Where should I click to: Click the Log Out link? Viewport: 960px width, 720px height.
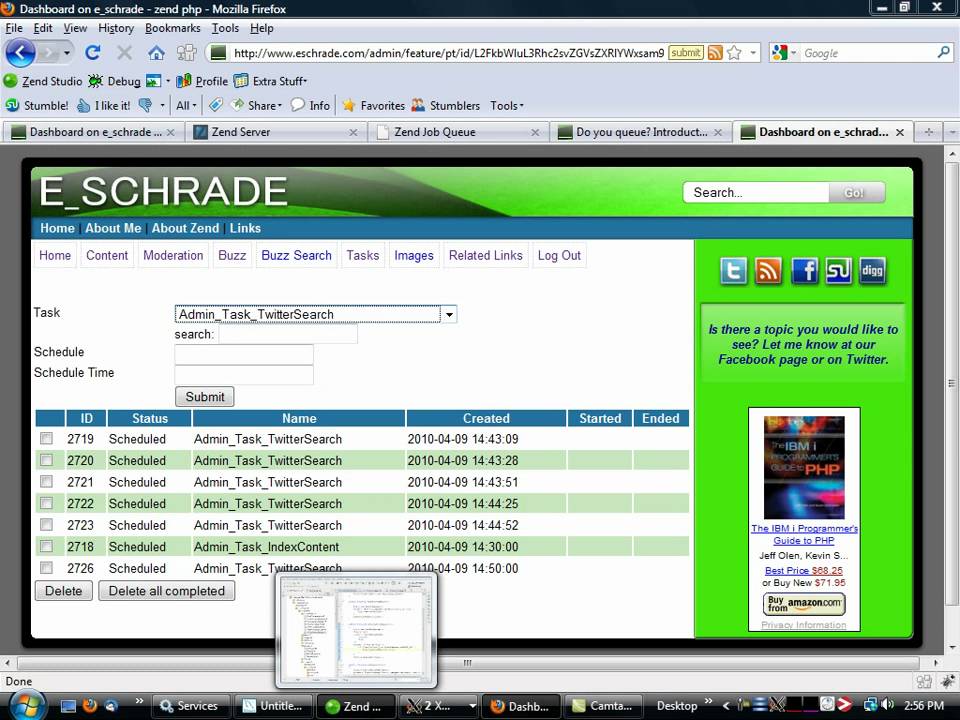pos(559,255)
